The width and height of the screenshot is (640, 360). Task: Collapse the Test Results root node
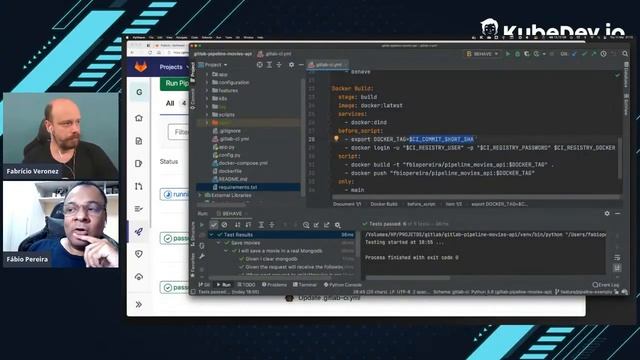pos(211,235)
